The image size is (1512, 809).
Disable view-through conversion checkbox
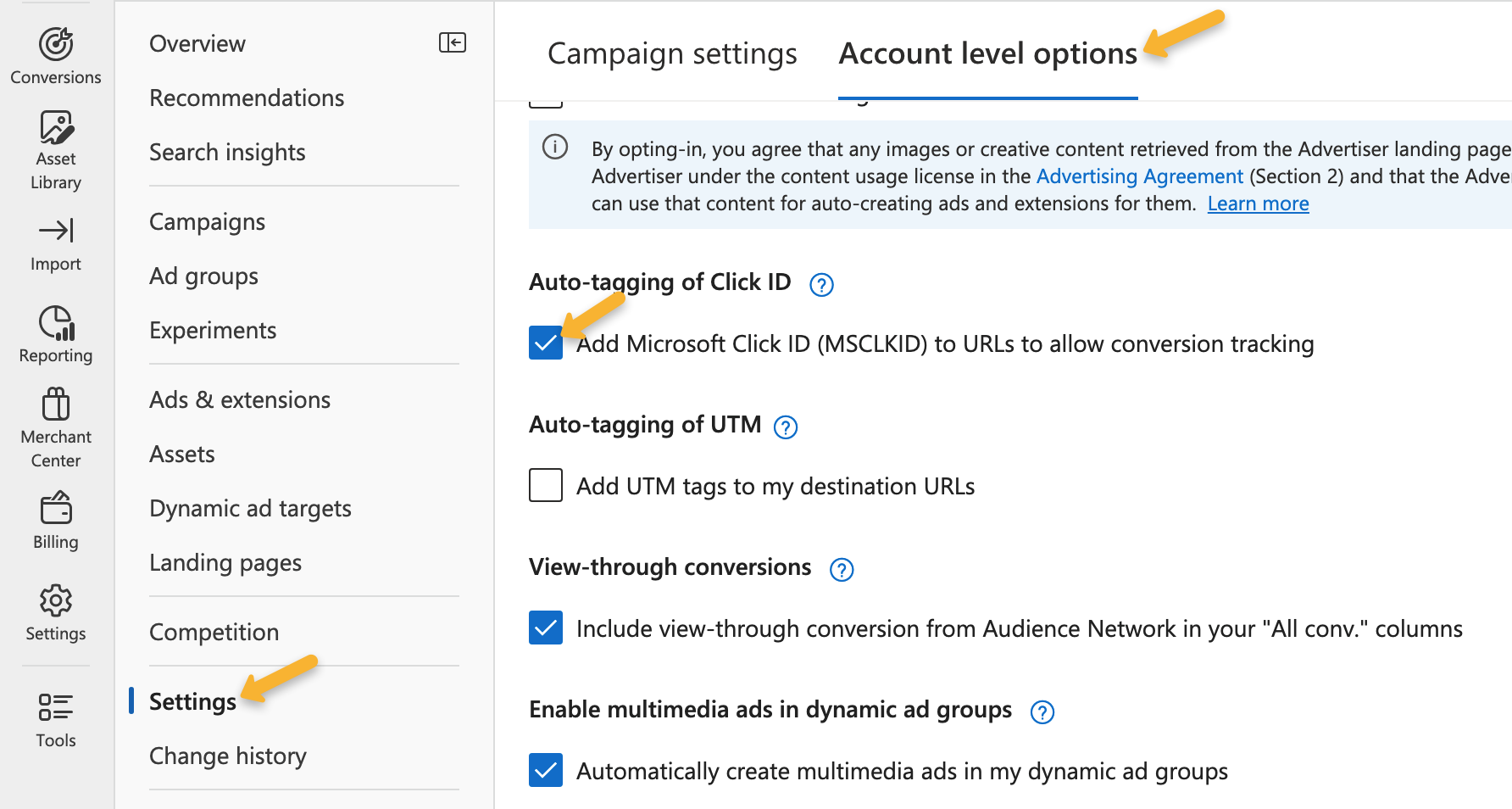click(546, 628)
